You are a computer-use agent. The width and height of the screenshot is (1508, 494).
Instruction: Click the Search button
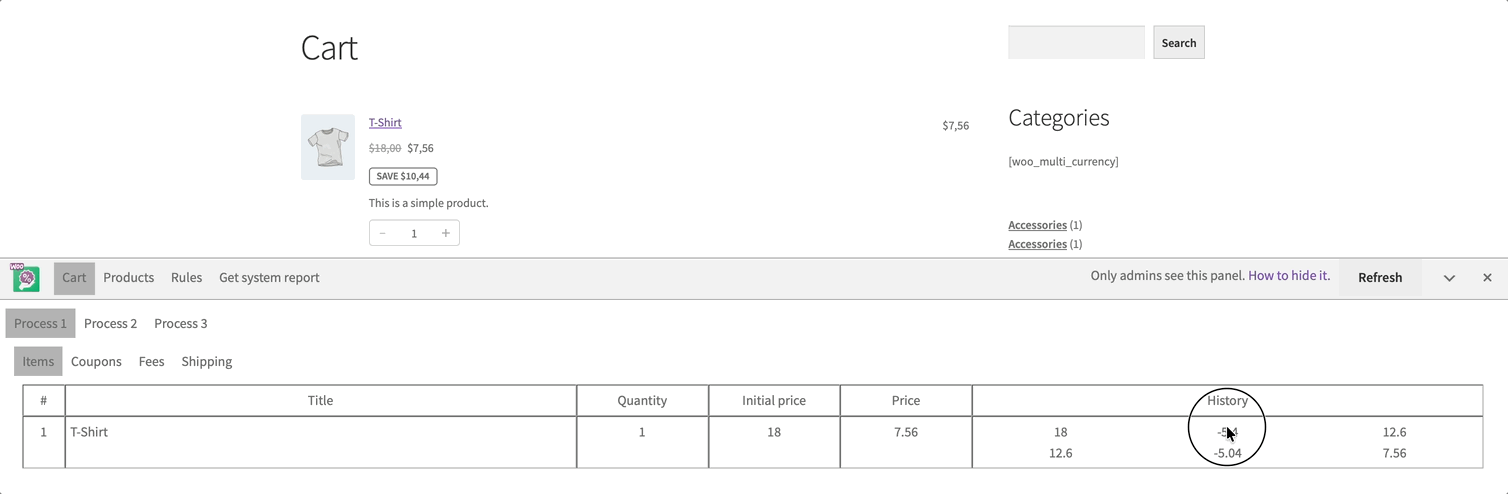click(1178, 43)
